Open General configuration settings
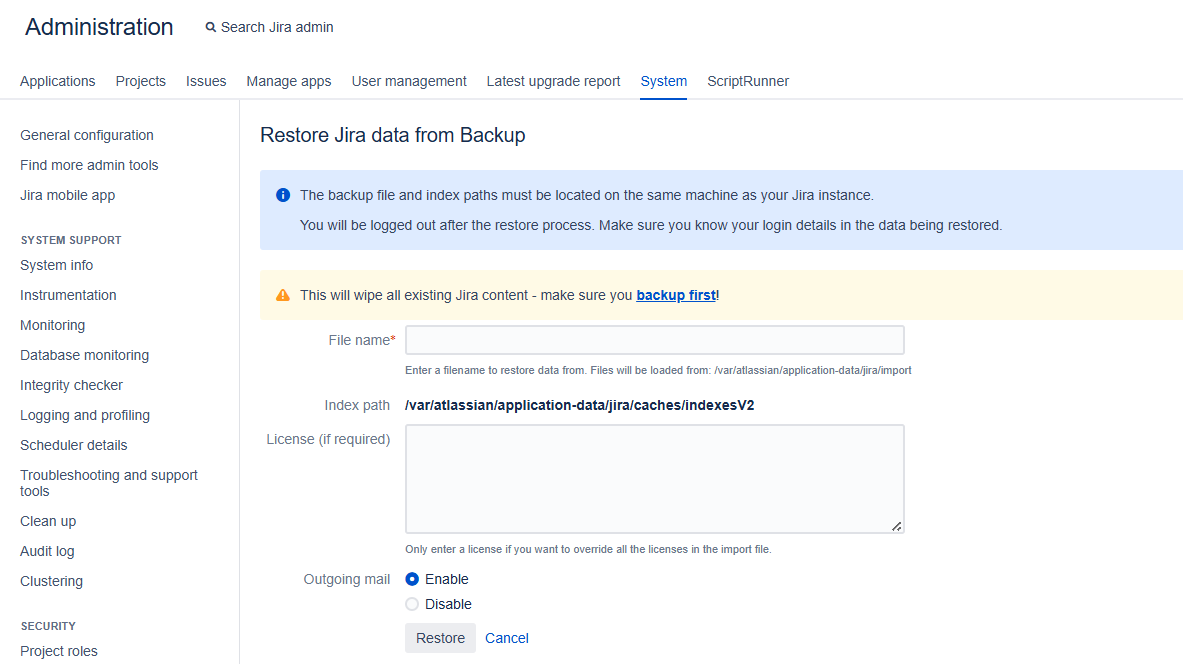The image size is (1183, 664). tap(86, 134)
